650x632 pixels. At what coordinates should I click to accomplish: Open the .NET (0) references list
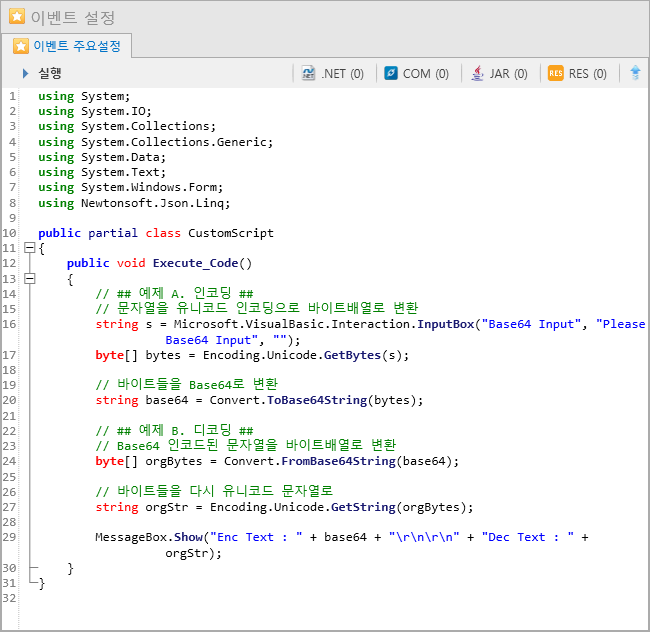[x=332, y=73]
